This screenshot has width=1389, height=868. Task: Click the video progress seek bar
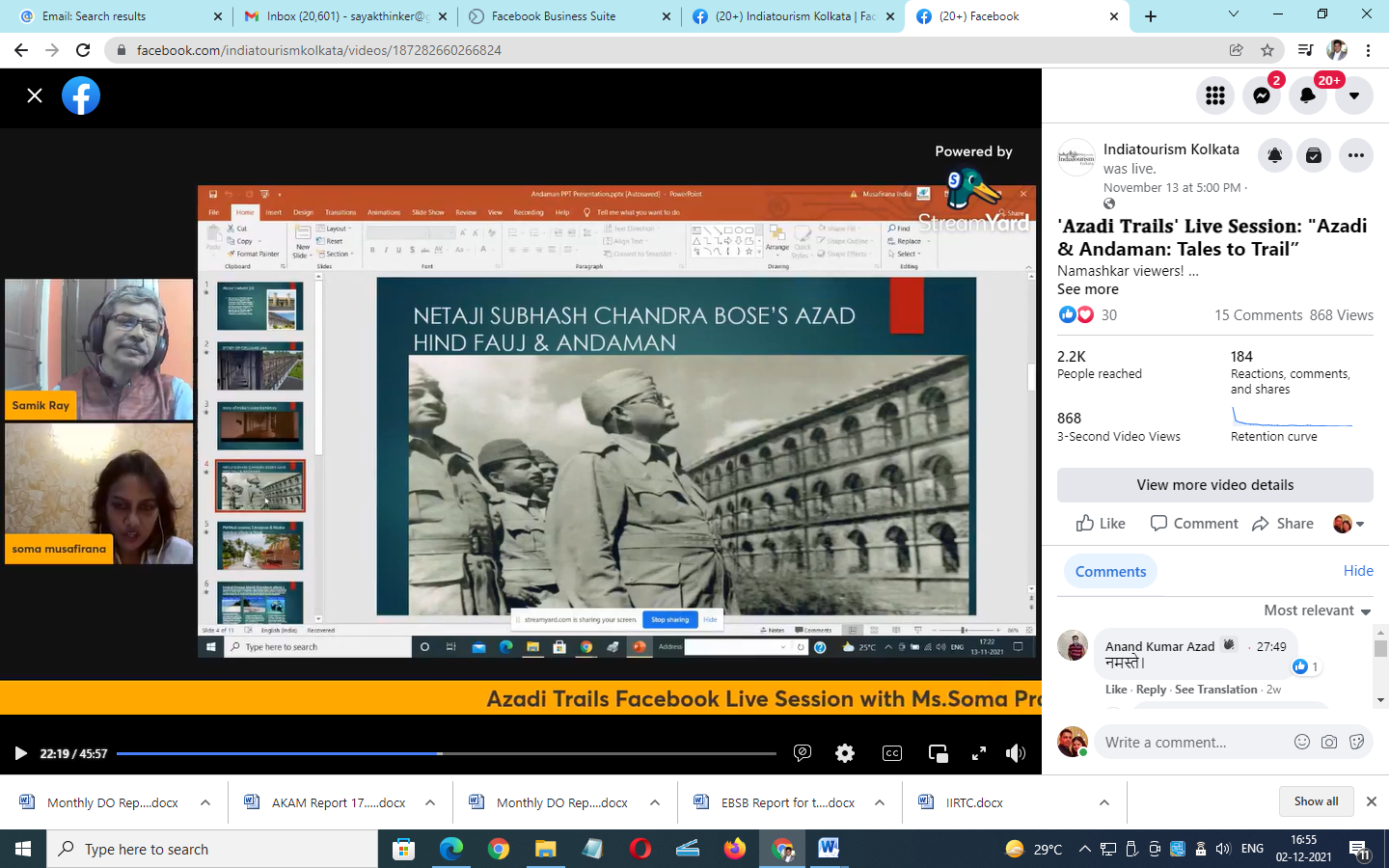pyautogui.click(x=446, y=753)
